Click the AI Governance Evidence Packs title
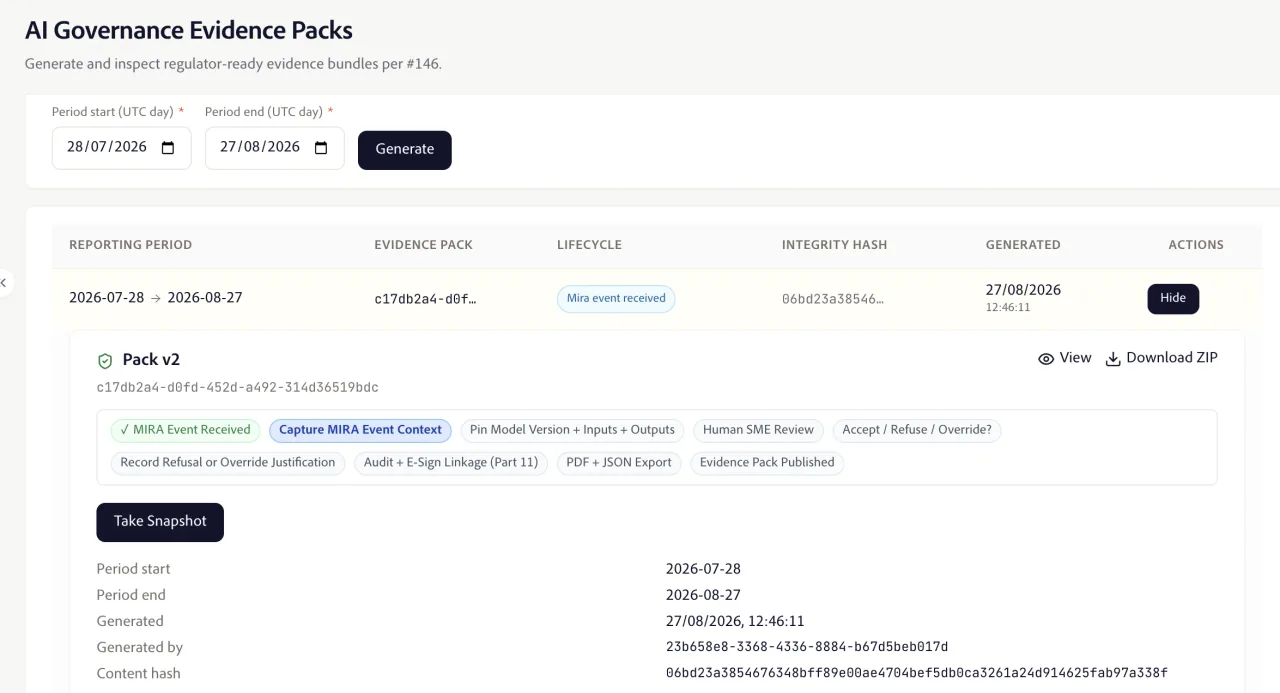This screenshot has height=693, width=1280. click(x=189, y=31)
